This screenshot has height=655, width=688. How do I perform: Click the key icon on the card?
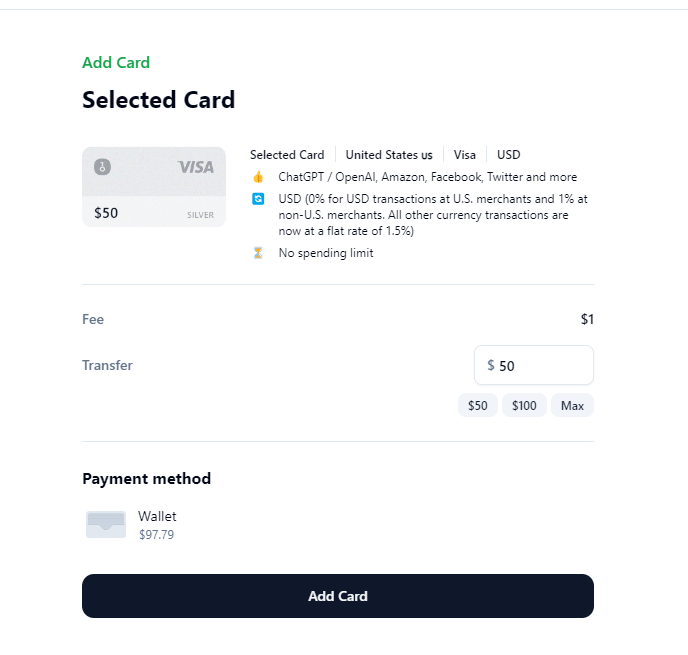point(102,167)
